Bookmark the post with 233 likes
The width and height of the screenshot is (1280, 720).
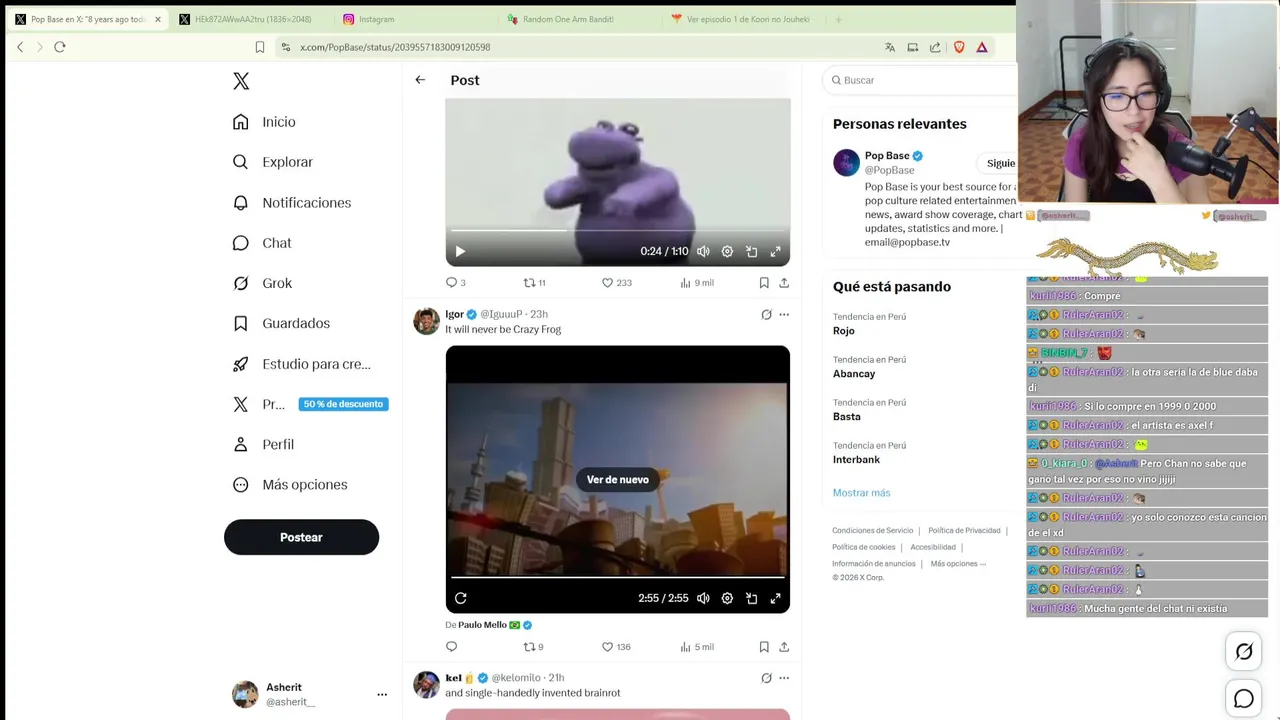click(764, 283)
